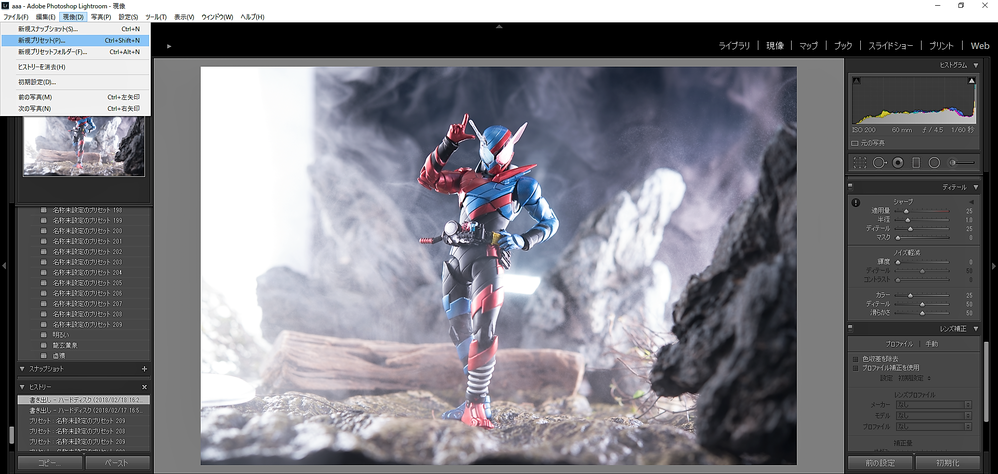
Task: Hide the top module bar with arrow
Action: pyautogui.click(x=499, y=27)
